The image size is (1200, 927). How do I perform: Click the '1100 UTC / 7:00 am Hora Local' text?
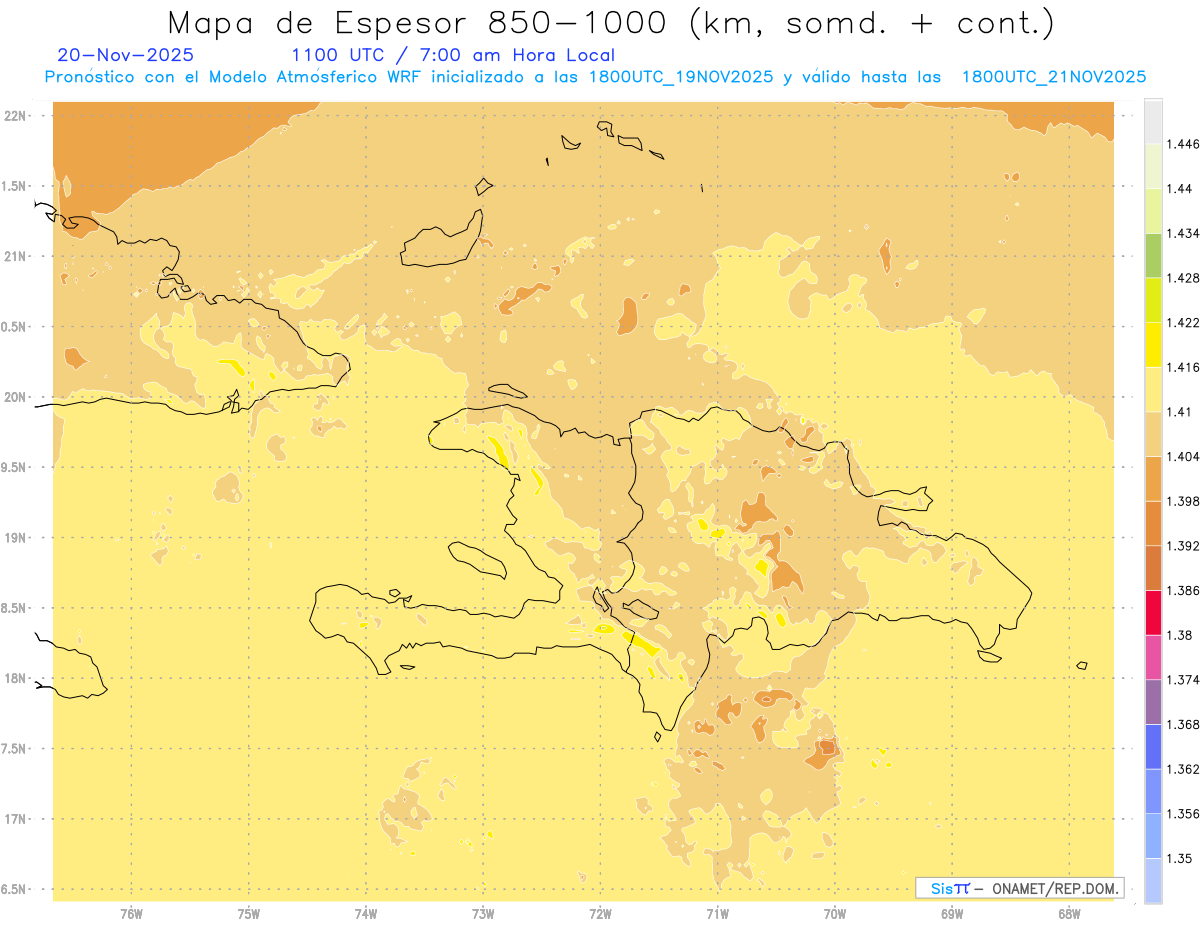coord(453,56)
